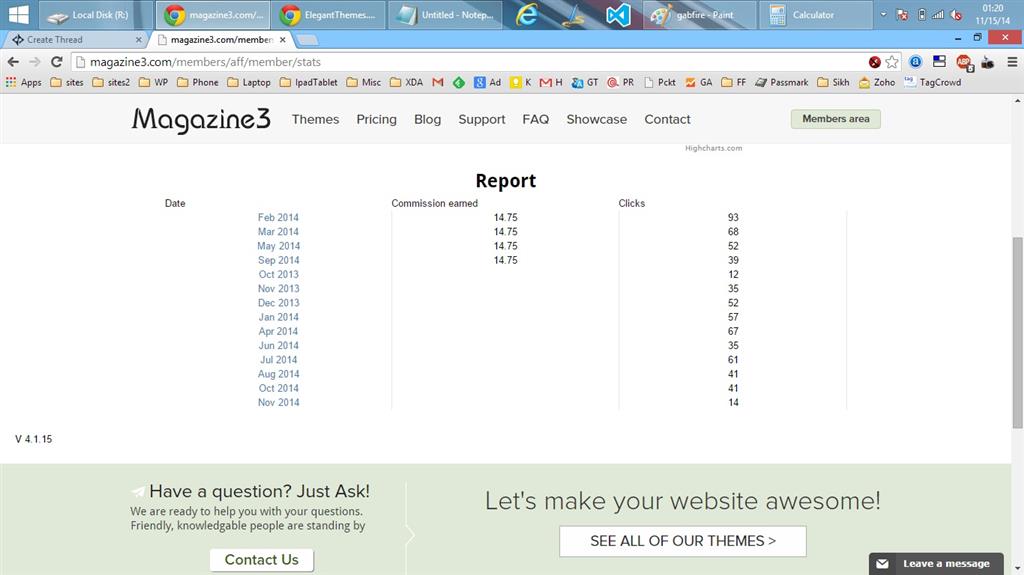Open the Oct 2013 report link
Image resolution: width=1024 pixels, height=575 pixels.
(x=279, y=274)
